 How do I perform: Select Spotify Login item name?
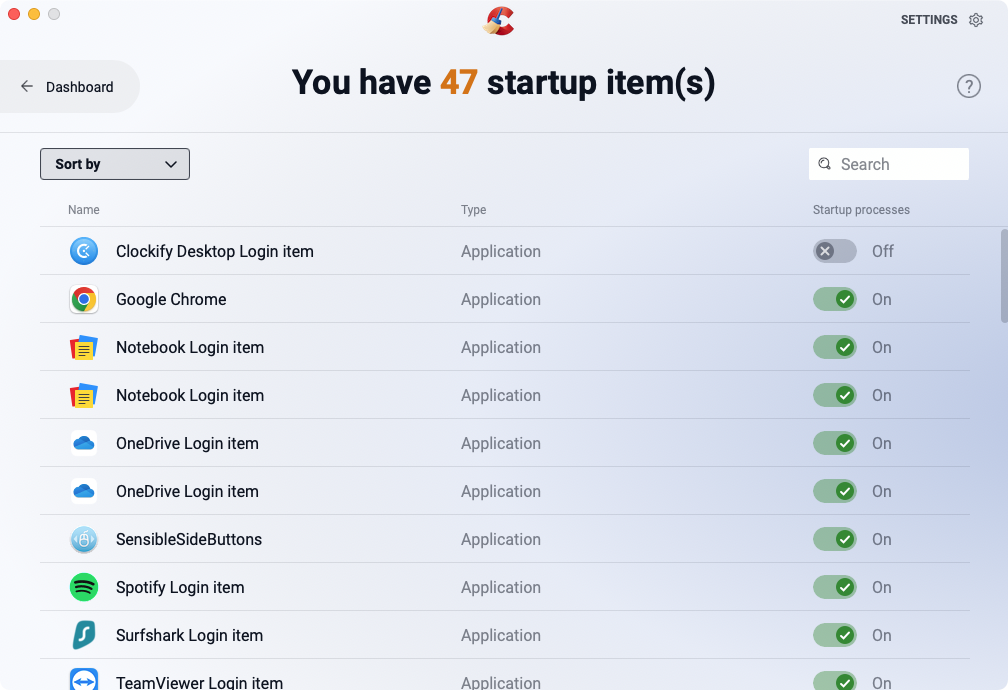pyautogui.click(x=180, y=587)
